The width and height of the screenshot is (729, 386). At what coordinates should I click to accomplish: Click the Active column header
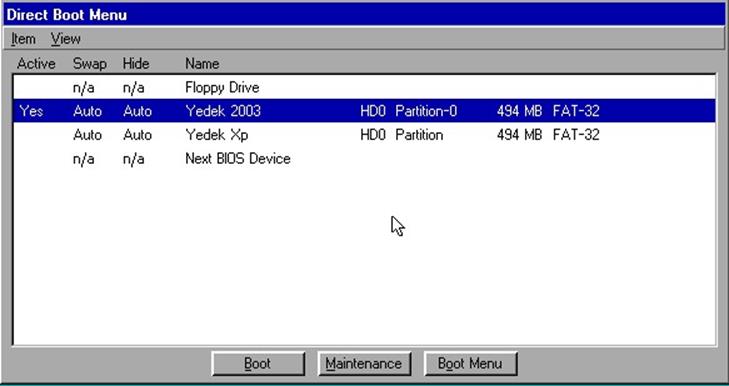36,64
